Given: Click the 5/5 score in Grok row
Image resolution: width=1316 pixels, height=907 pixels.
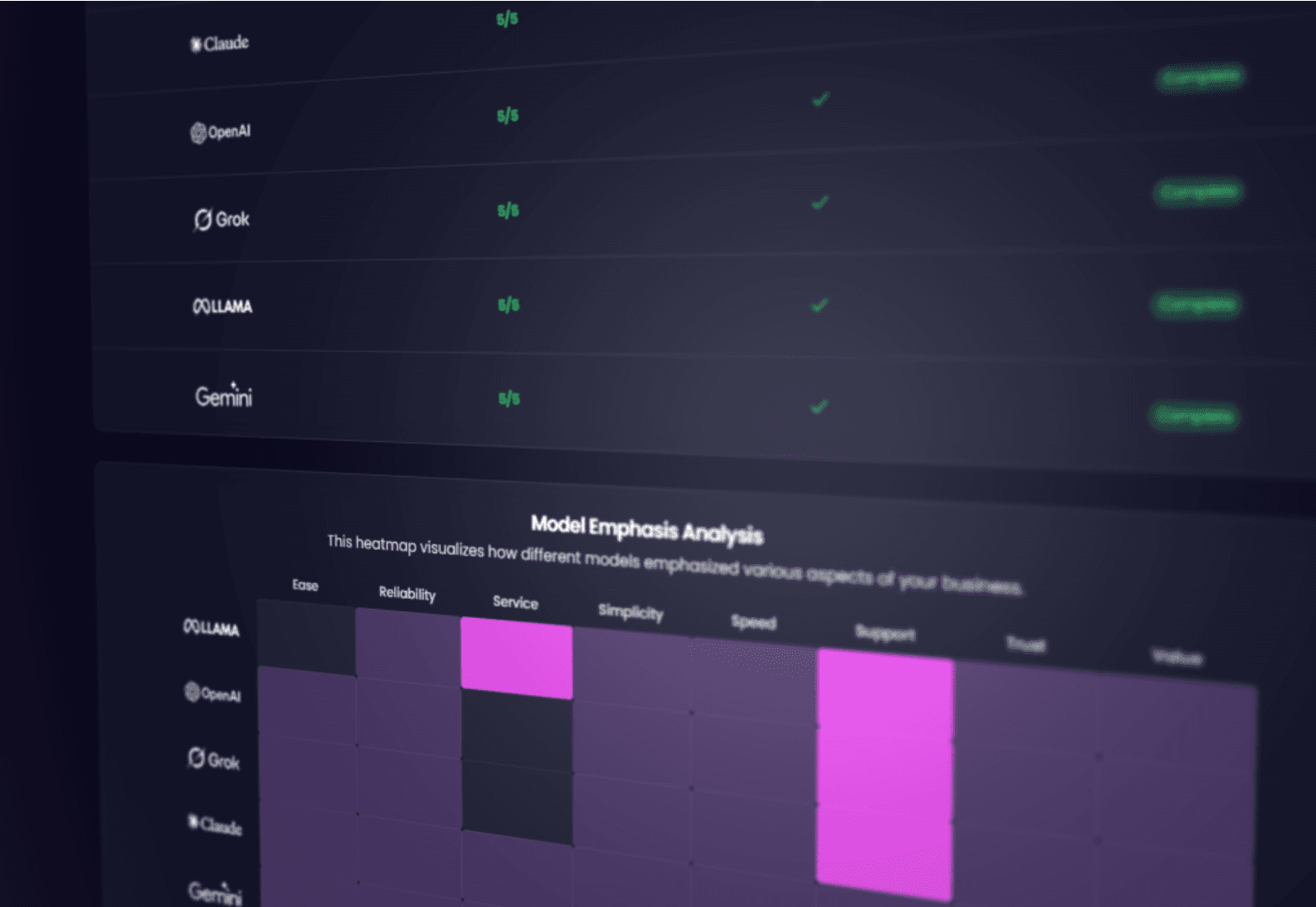Looking at the screenshot, I should 508,210.
